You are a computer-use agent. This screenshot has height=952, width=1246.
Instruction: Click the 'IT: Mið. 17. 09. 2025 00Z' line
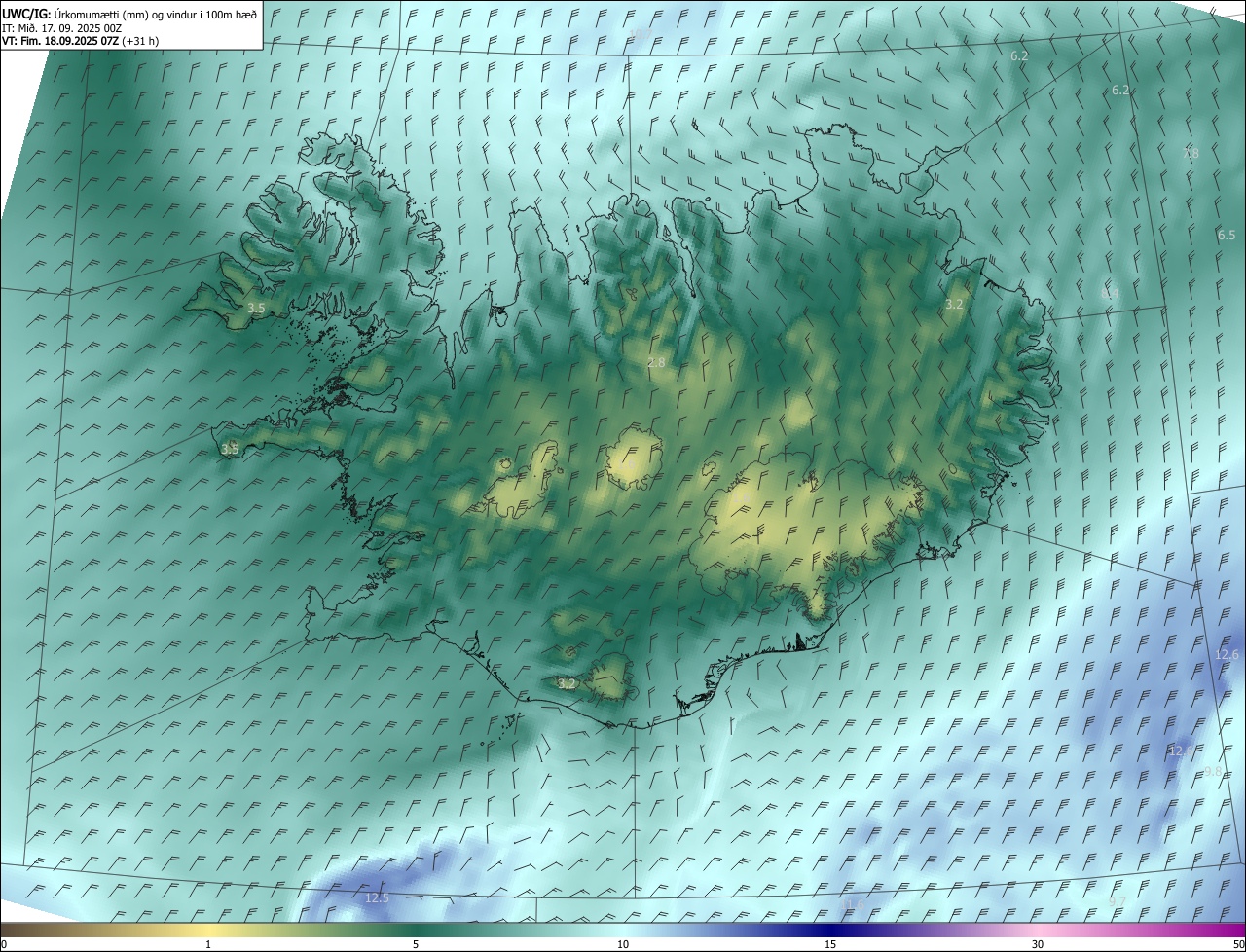(x=61, y=28)
